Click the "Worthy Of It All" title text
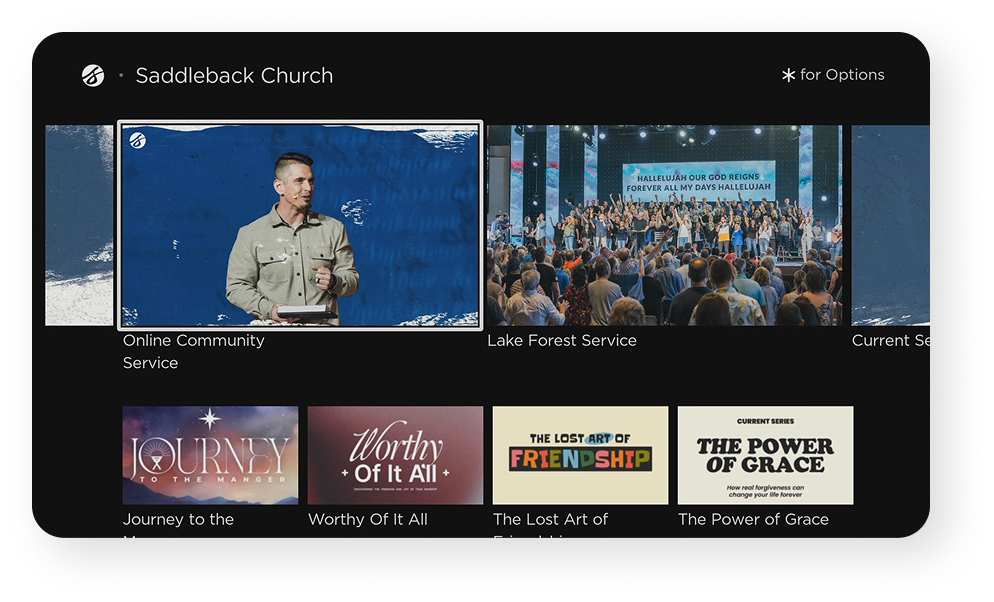Image resolution: width=994 pixels, height=602 pixels. pyautogui.click(x=367, y=519)
